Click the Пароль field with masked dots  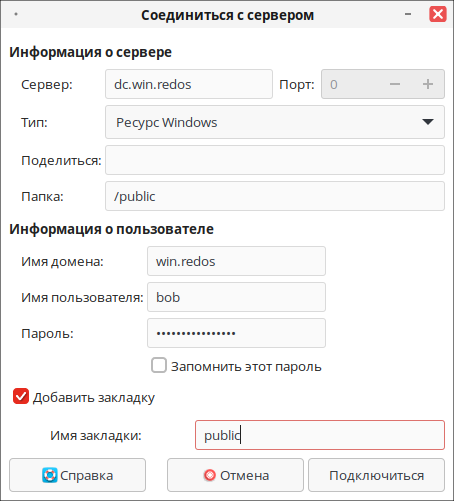(x=236, y=333)
